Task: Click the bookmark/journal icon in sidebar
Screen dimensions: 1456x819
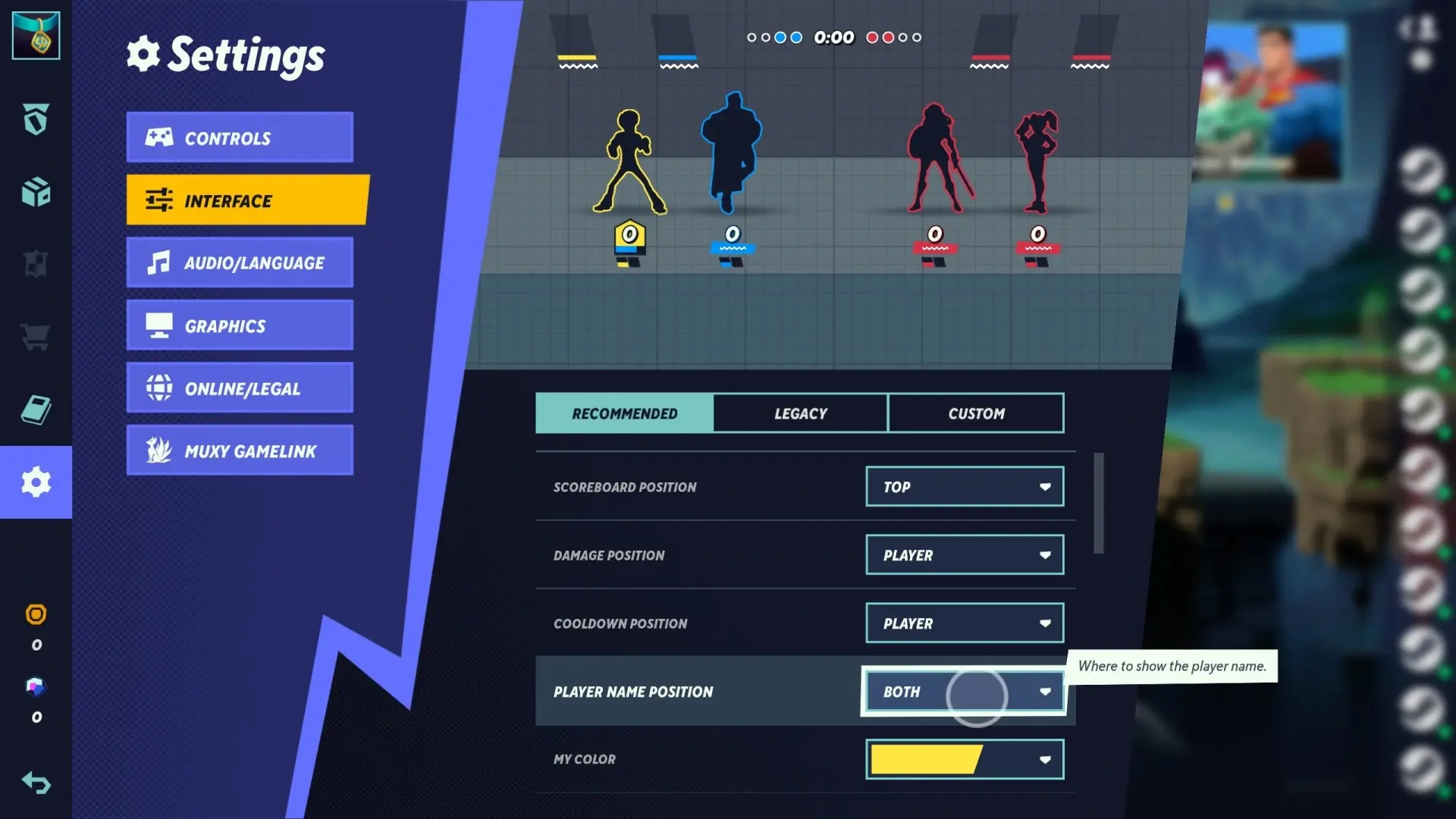Action: (35, 408)
